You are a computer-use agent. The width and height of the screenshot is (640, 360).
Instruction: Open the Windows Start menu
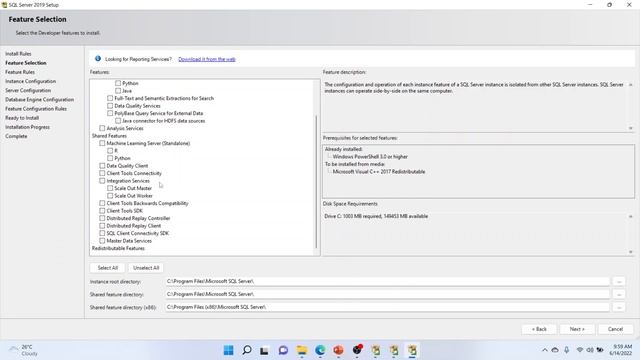(229, 350)
